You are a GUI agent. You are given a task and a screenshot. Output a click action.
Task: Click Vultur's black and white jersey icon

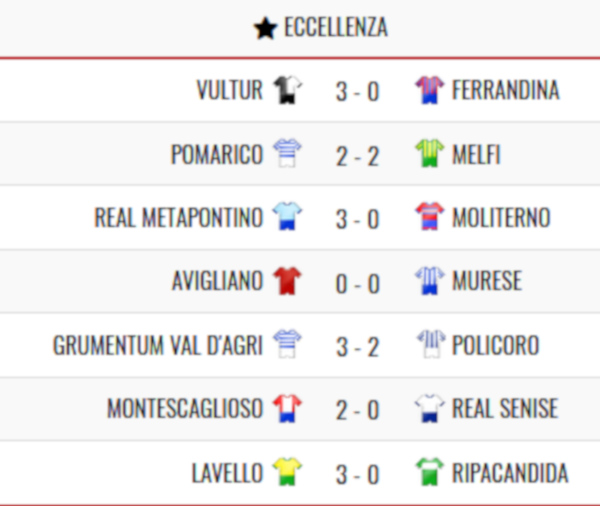click(287, 90)
